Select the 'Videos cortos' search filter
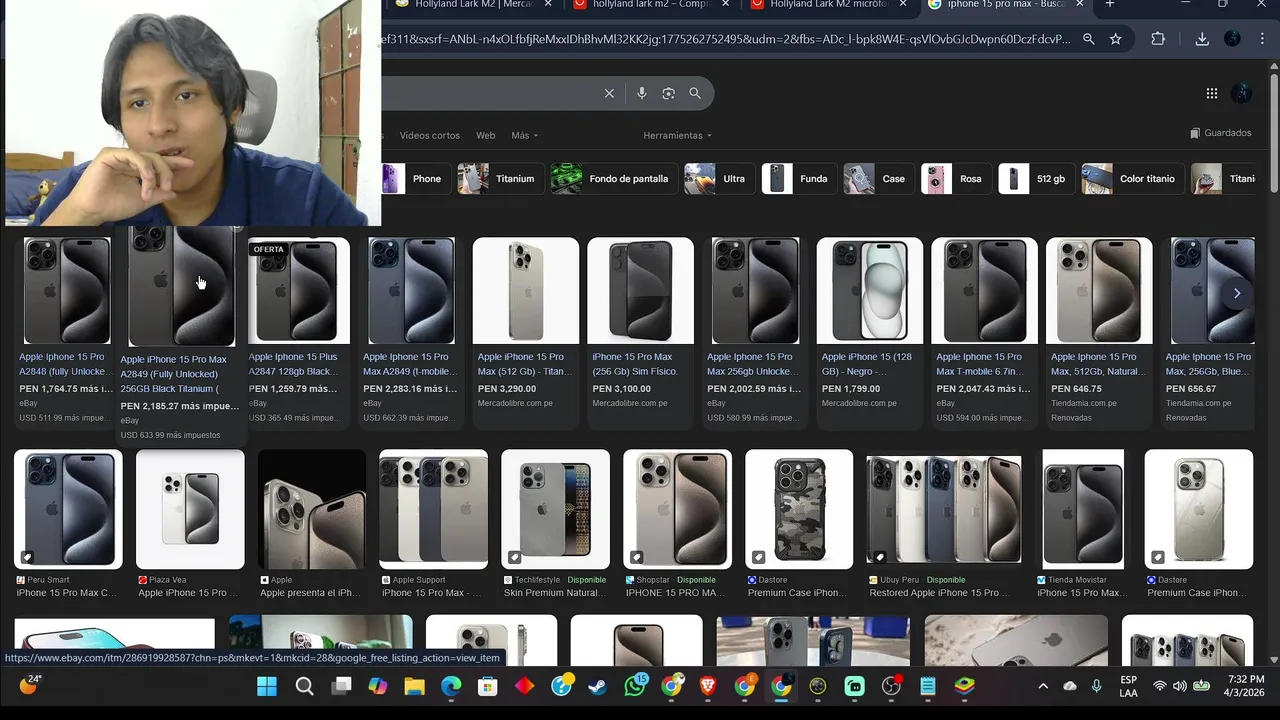Viewport: 1280px width, 720px height. tap(430, 135)
